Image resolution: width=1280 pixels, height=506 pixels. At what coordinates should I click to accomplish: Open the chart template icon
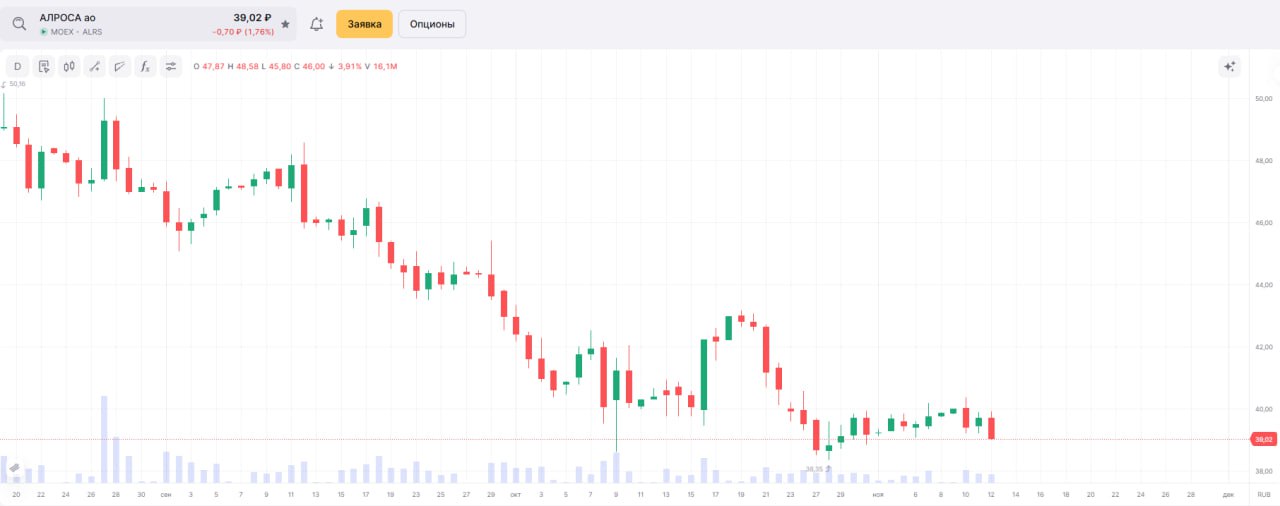43,67
